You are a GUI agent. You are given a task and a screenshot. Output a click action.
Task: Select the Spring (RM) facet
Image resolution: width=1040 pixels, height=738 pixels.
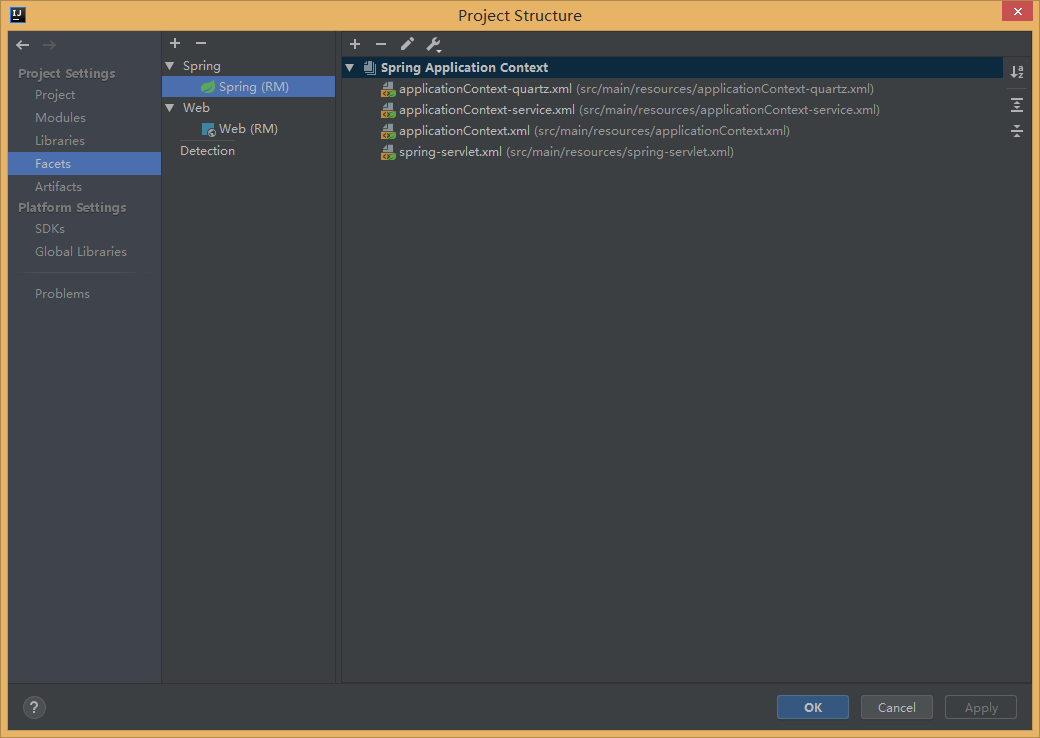pos(249,87)
